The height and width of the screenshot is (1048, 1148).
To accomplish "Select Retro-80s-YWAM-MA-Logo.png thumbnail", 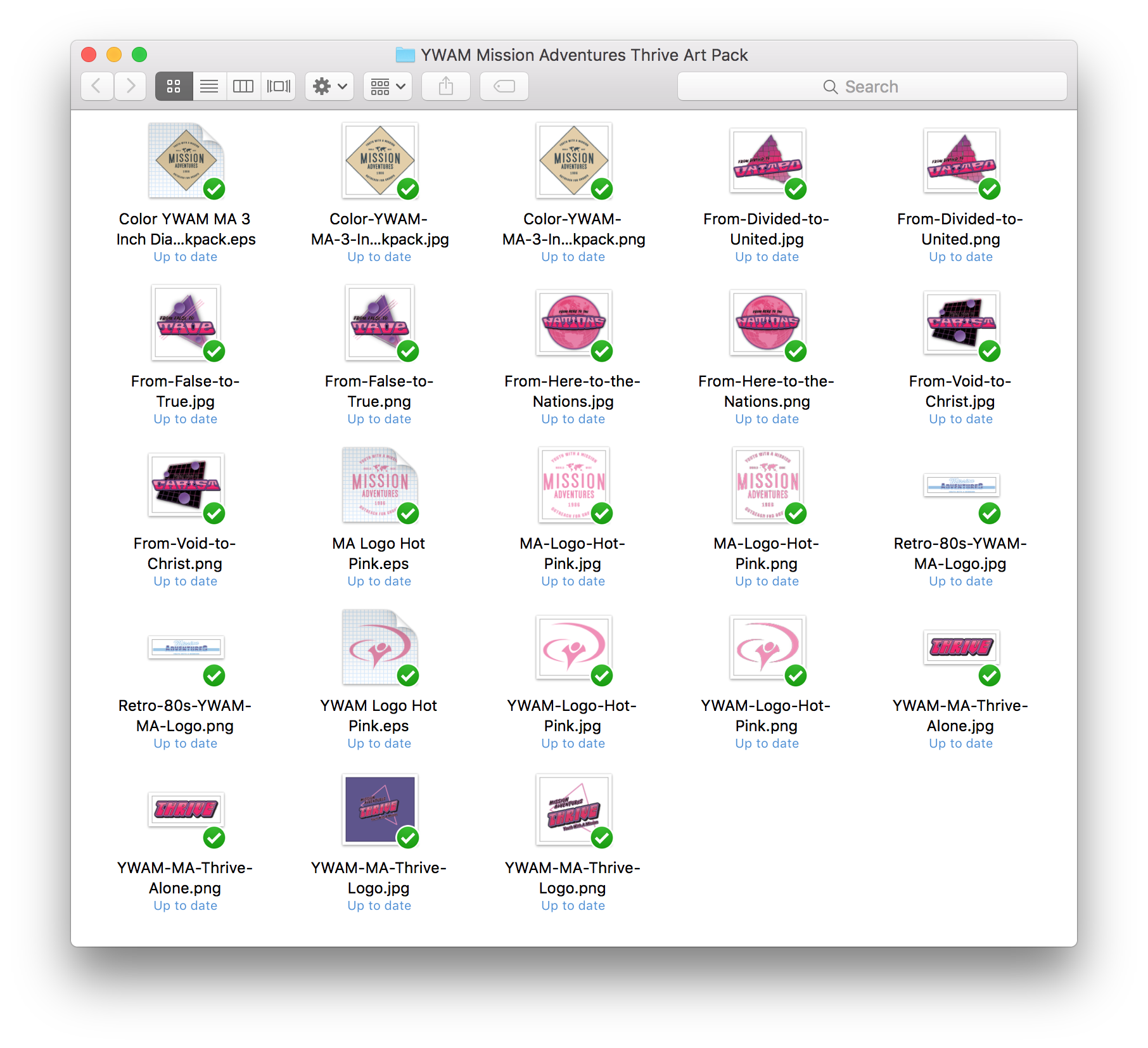I will click(186, 648).
